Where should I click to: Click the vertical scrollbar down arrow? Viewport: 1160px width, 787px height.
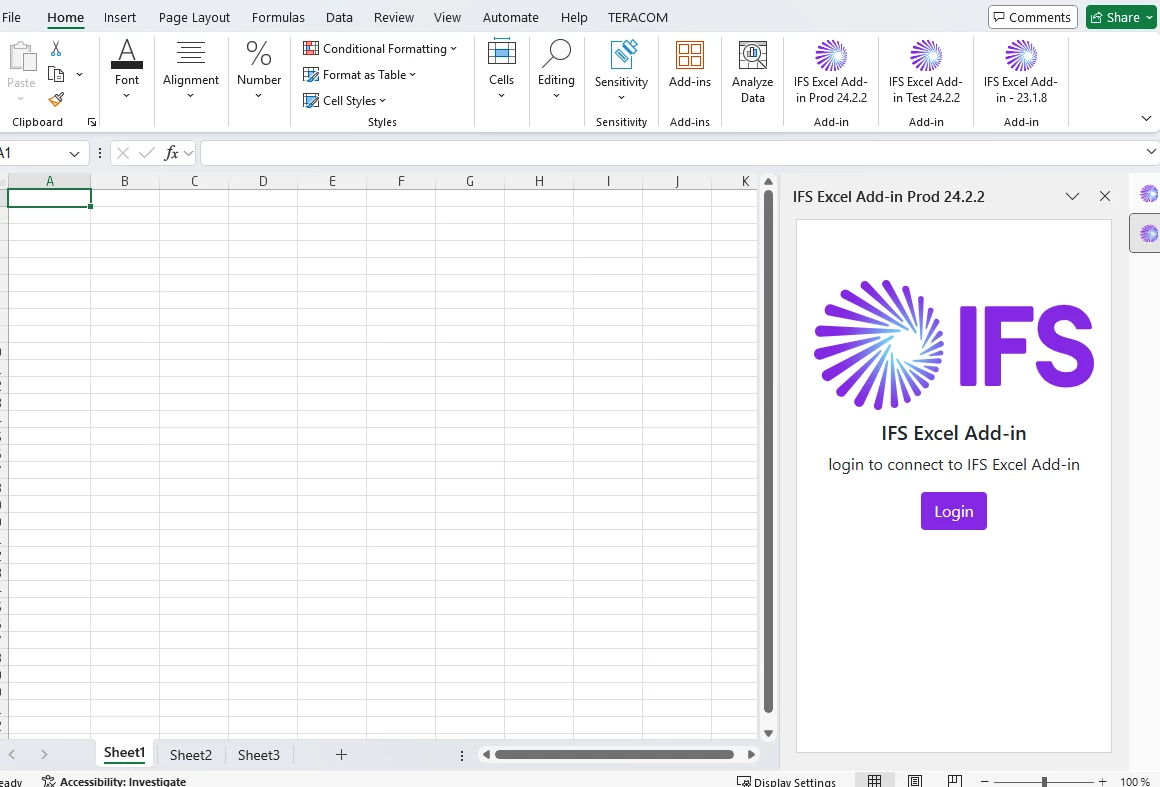(768, 733)
